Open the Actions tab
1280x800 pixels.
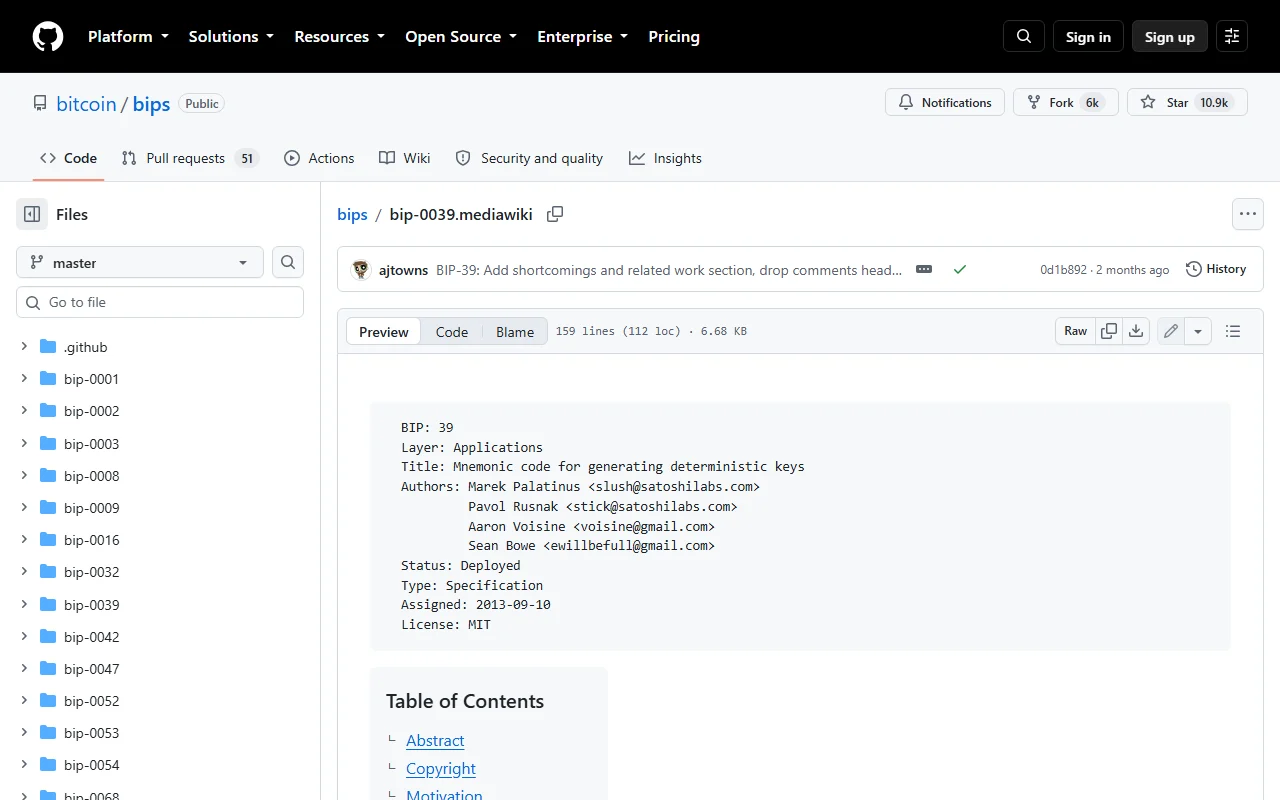(x=319, y=158)
